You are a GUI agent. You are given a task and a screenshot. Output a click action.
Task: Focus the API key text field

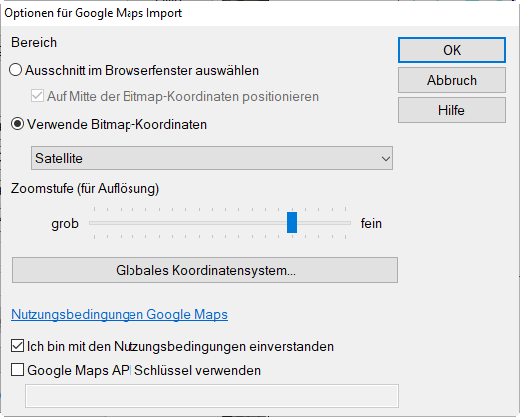coord(212,396)
